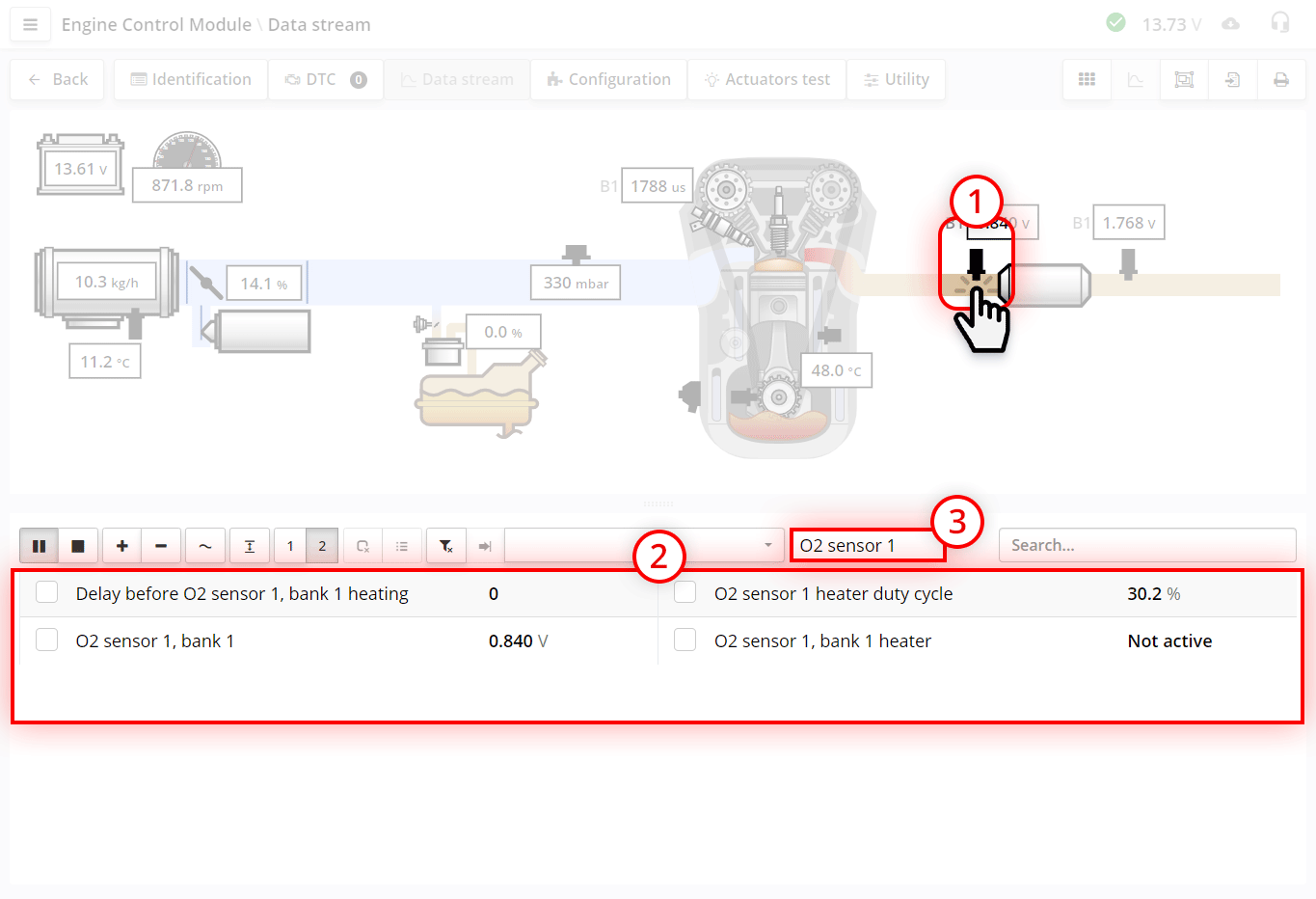Switch to the Configuration tab

(608, 79)
